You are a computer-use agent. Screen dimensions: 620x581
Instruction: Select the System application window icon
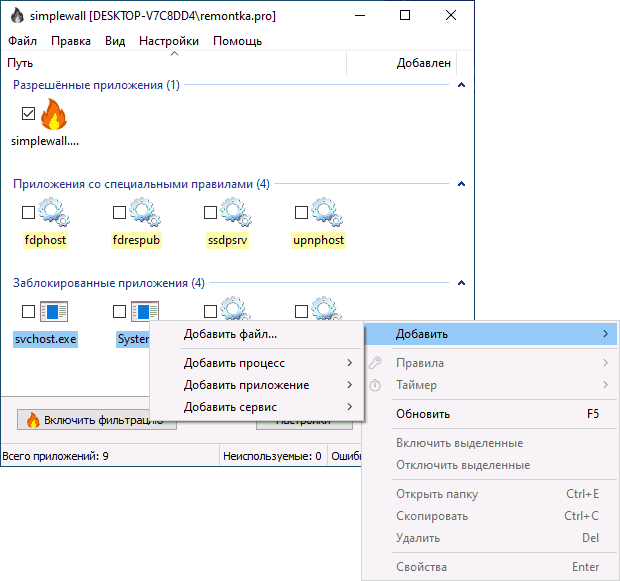tap(145, 311)
